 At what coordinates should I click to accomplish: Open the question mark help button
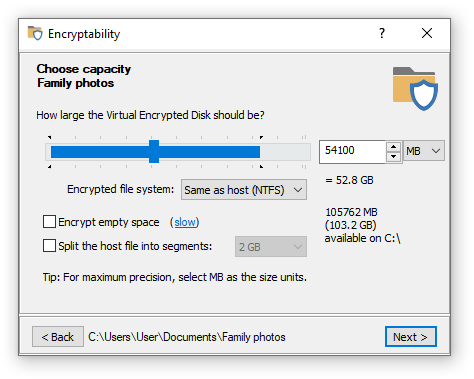382,33
